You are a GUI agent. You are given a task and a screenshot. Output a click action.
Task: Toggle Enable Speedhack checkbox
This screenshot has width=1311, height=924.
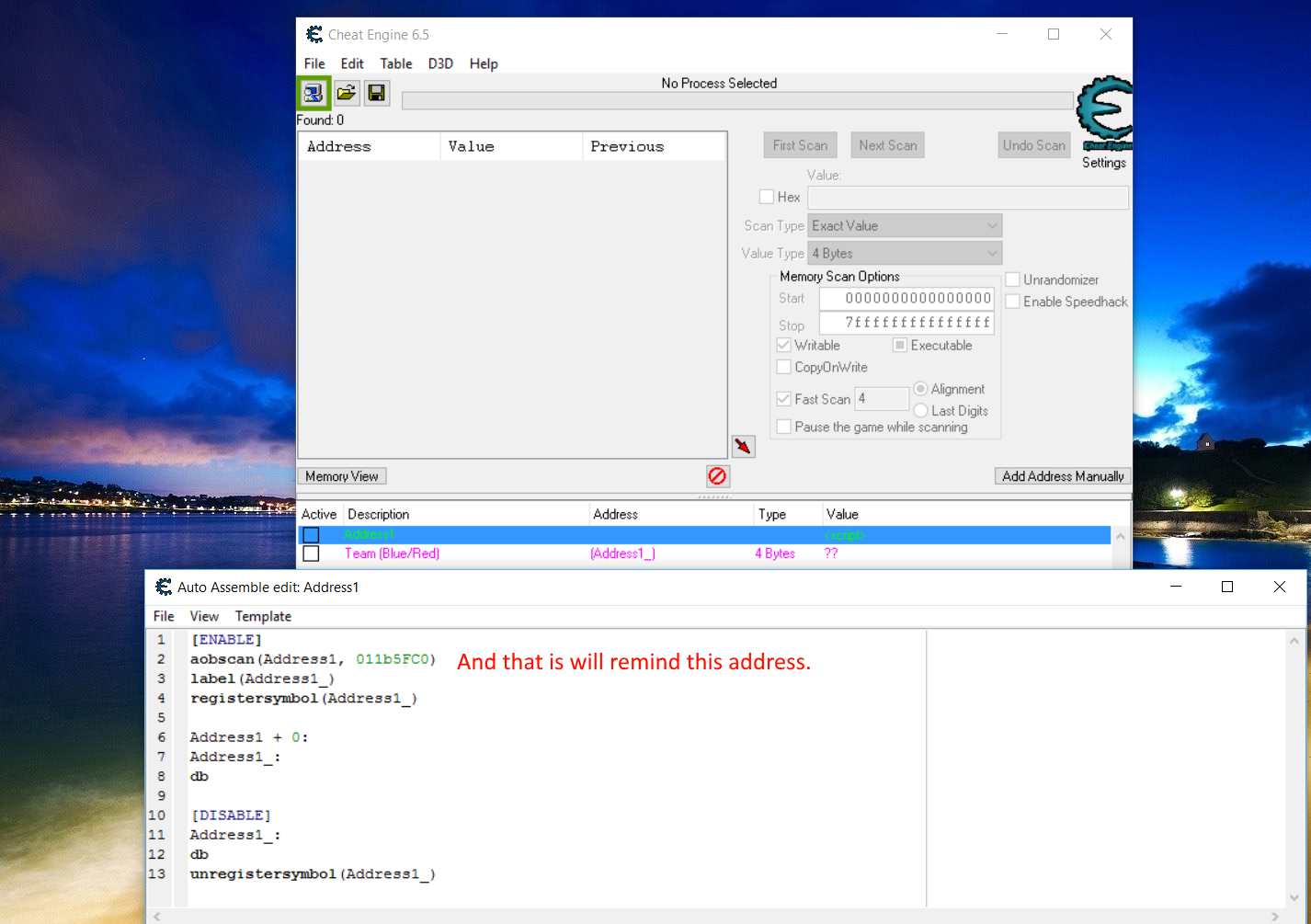(1012, 302)
